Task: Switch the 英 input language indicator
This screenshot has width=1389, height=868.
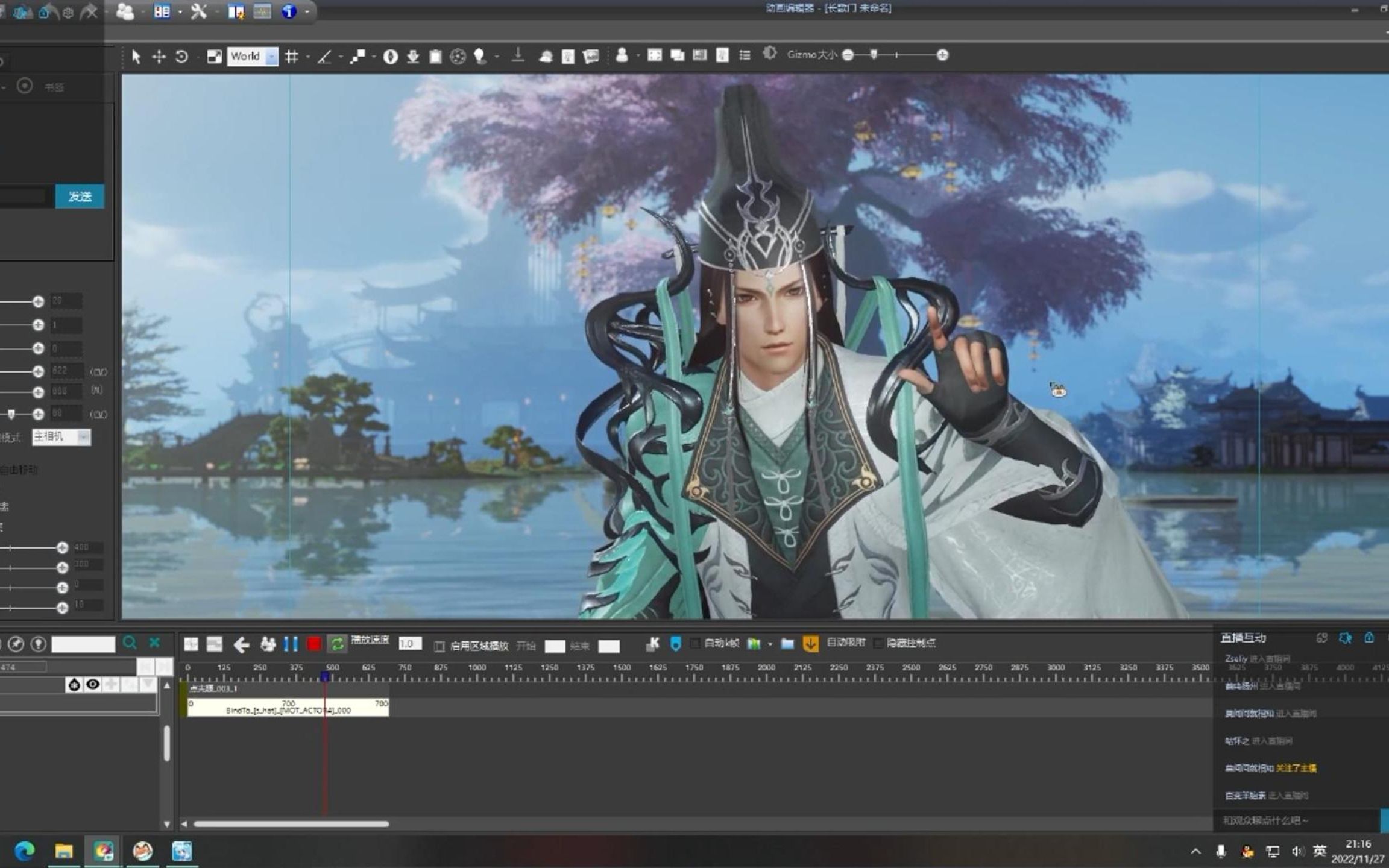Action: [1320, 851]
